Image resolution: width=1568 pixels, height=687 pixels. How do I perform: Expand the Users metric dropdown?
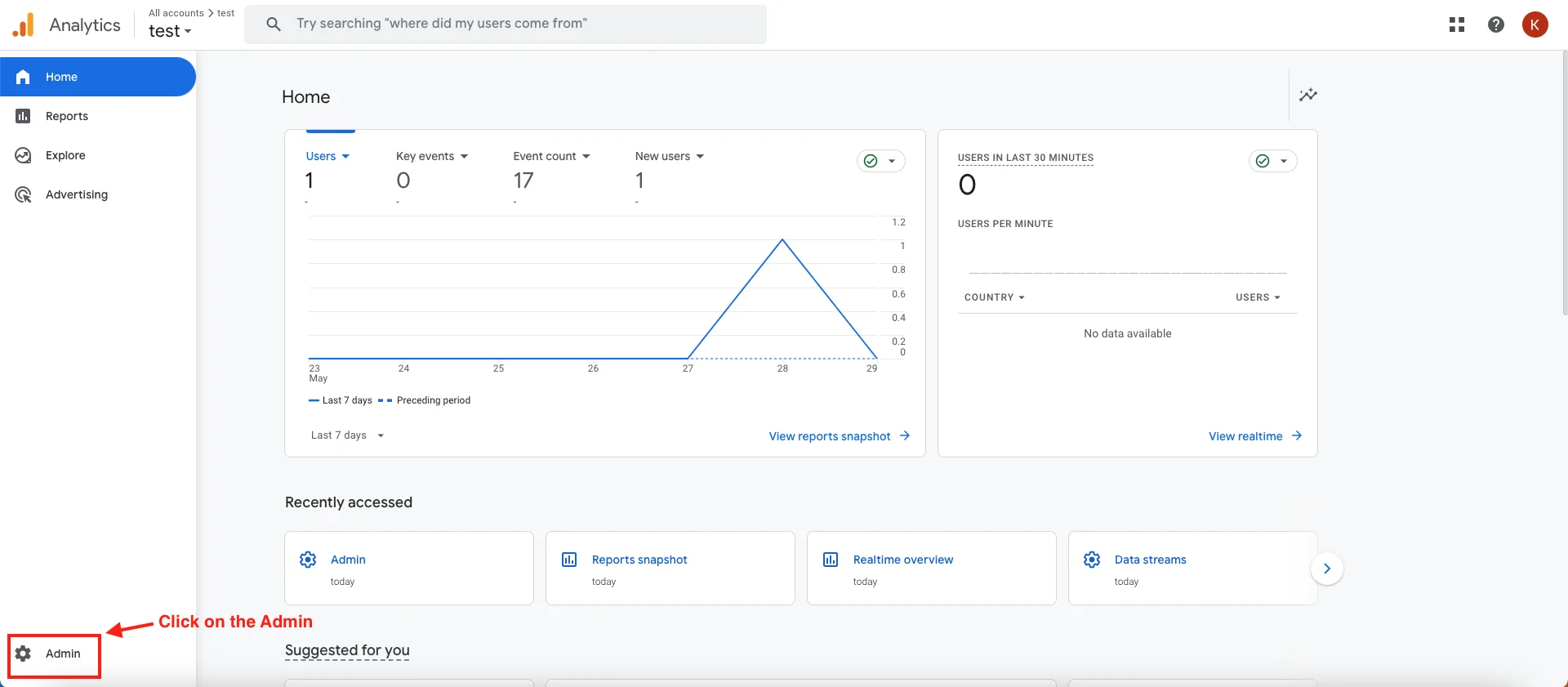click(x=327, y=156)
